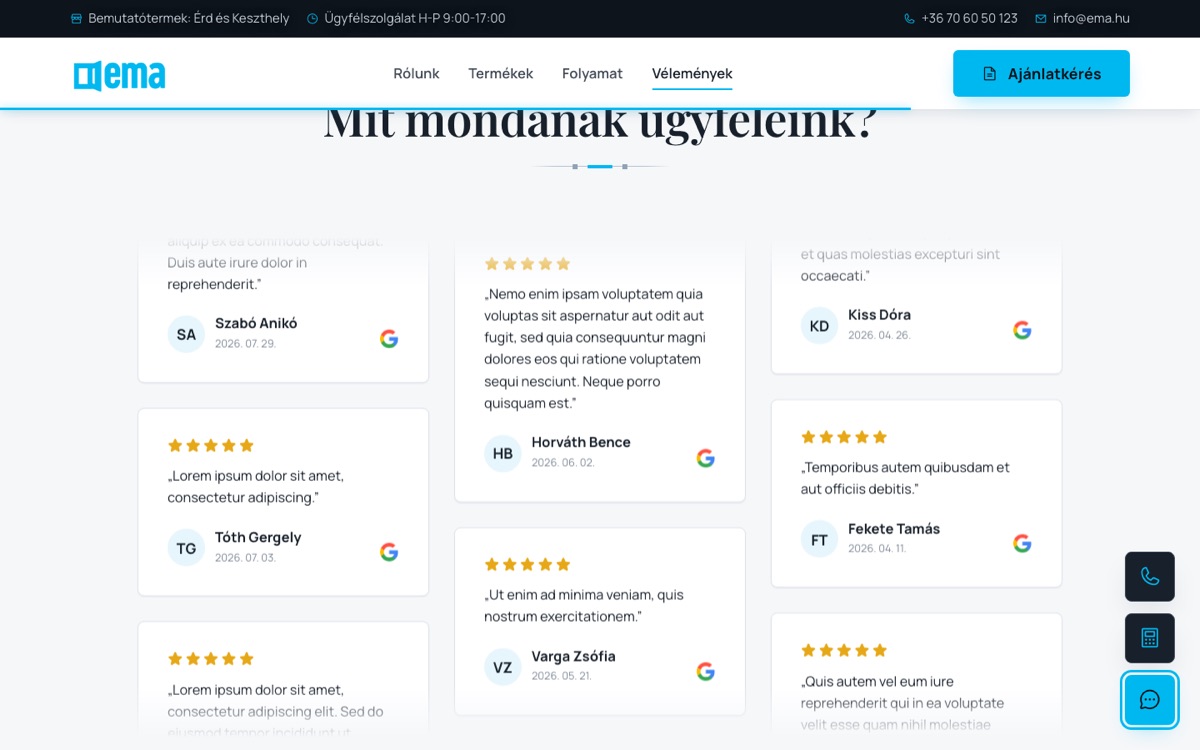The height and width of the screenshot is (750, 1200).
Task: Click the name "Kiss Dóra"
Action: (879, 314)
